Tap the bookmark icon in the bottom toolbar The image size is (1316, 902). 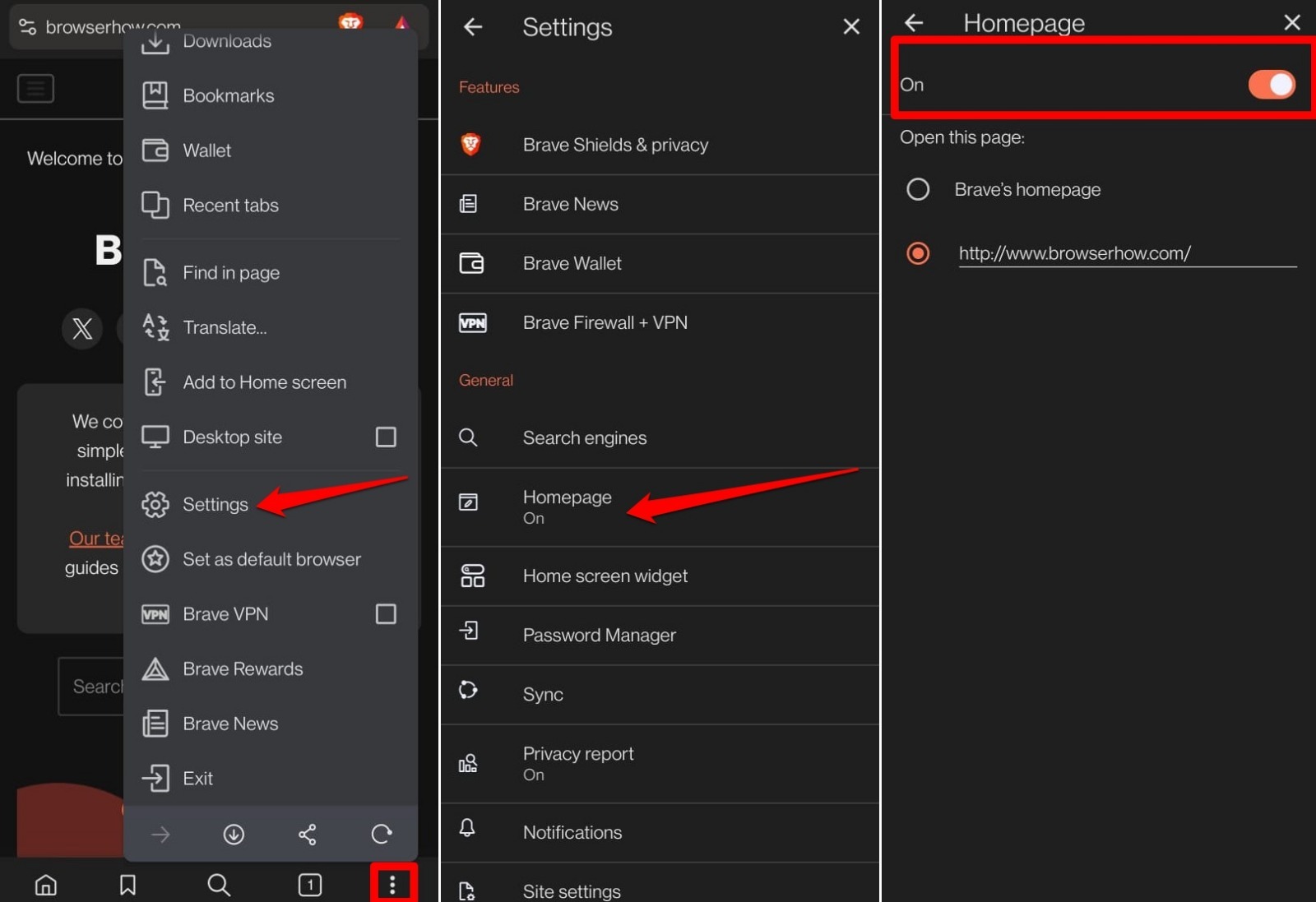[x=127, y=885]
